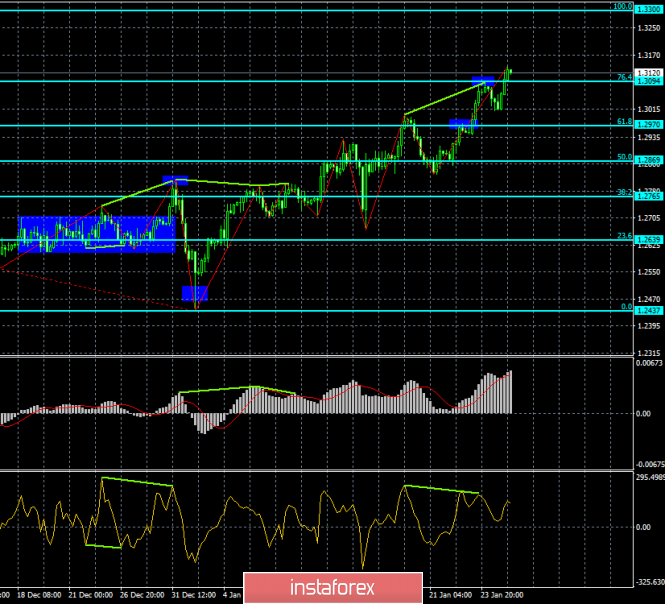Click the 18 Dec 08:00 date label
The width and height of the screenshot is (665, 604).
39,595
